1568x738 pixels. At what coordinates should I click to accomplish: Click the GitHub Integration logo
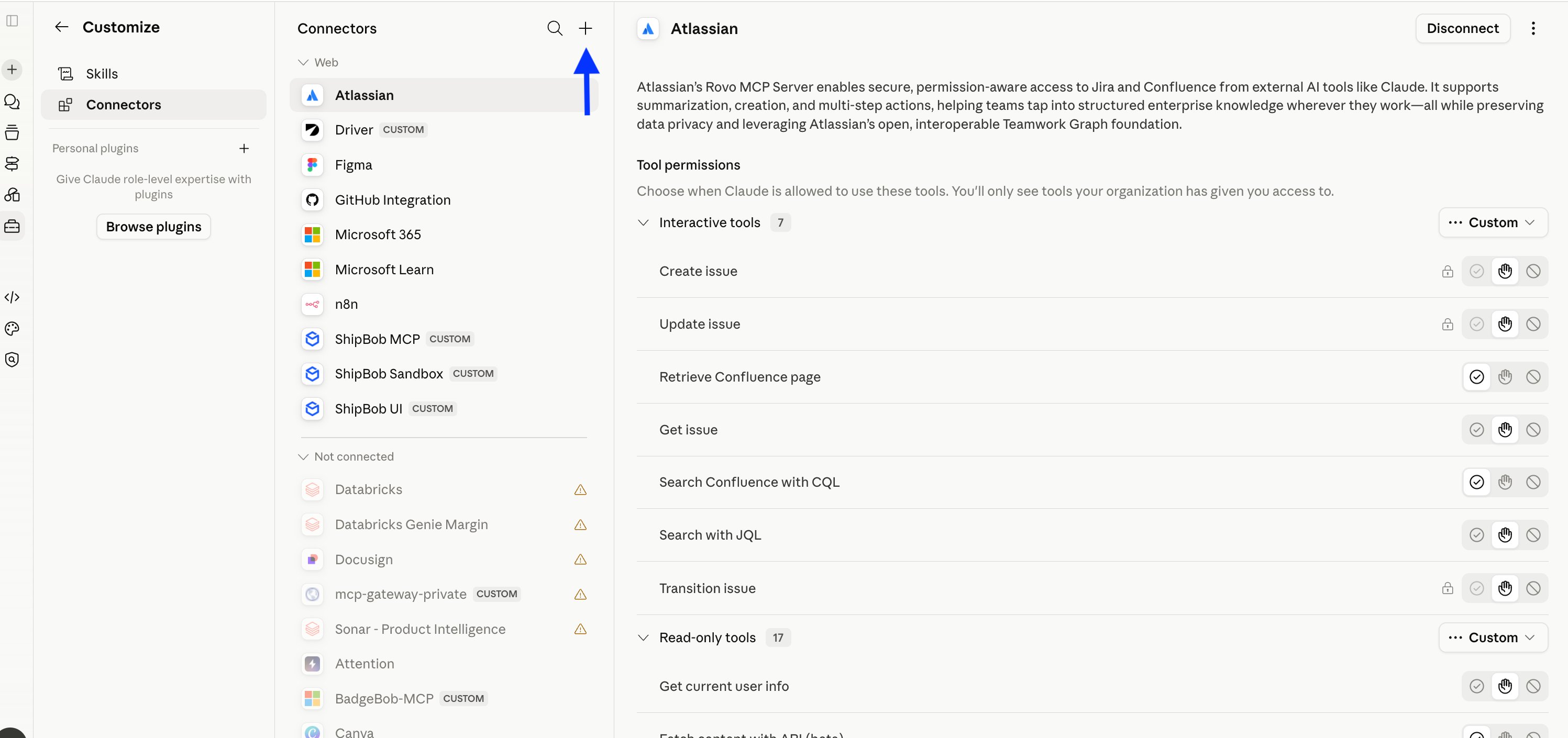[312, 200]
